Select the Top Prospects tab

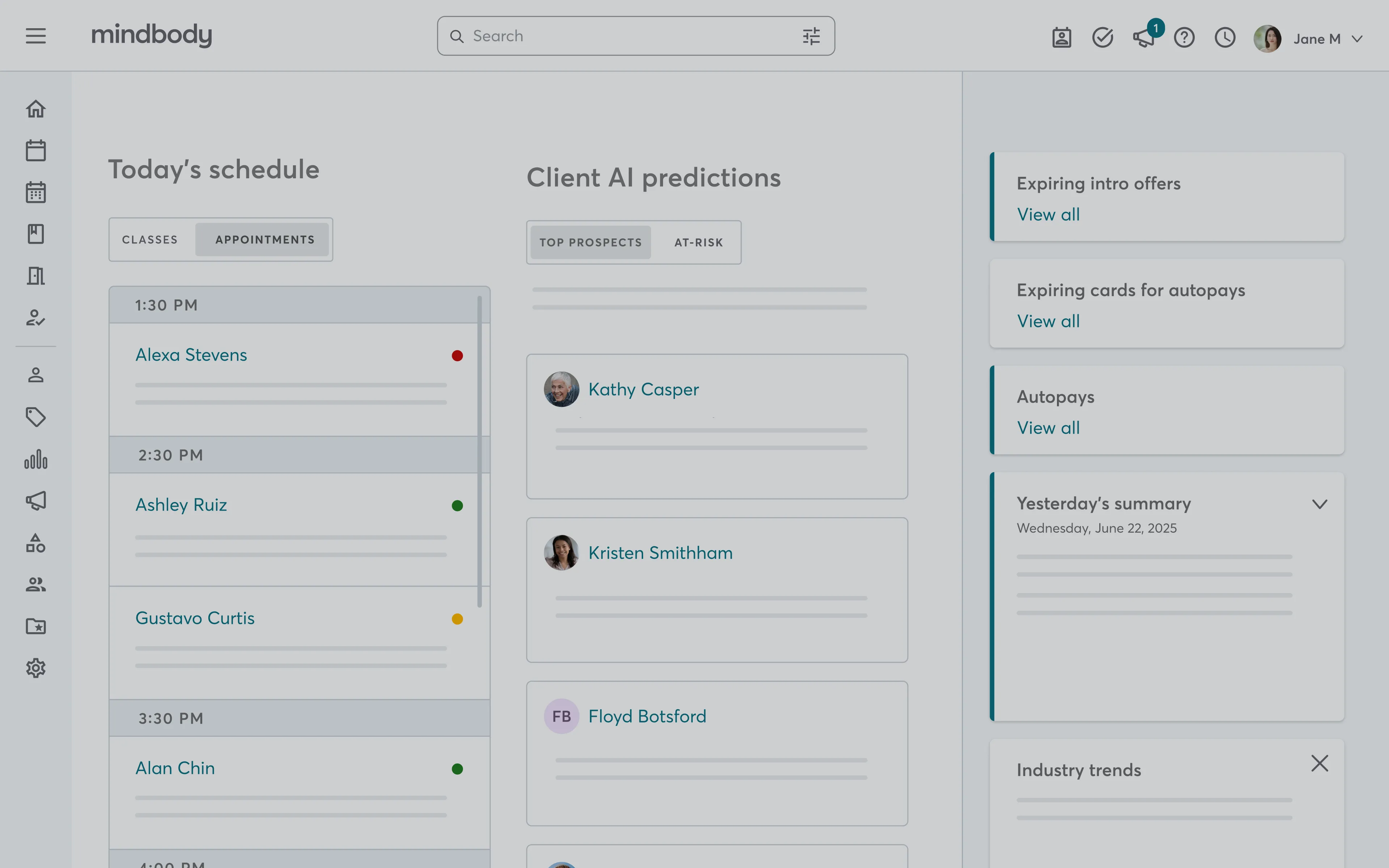point(590,242)
